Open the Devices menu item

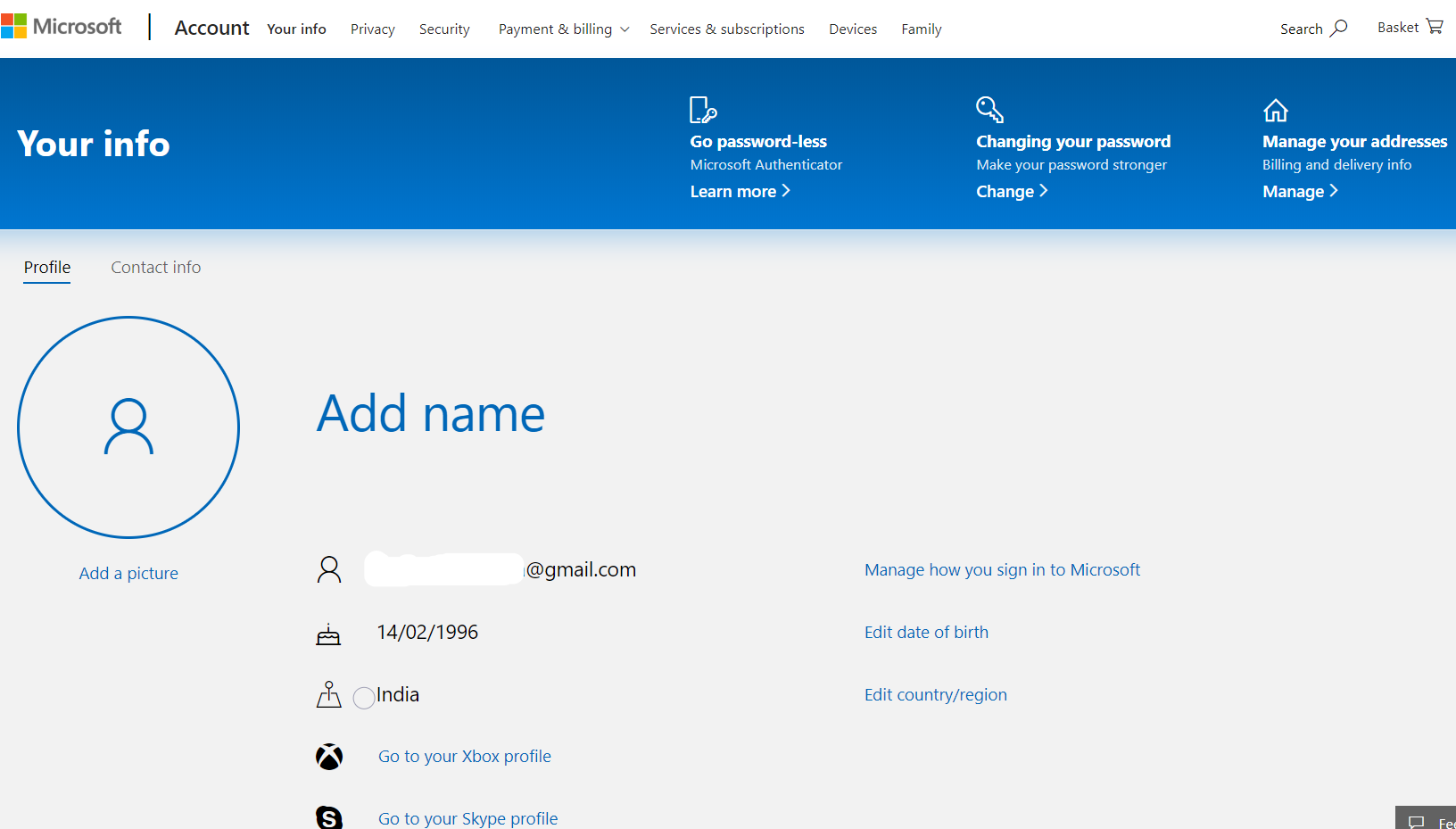click(x=853, y=29)
